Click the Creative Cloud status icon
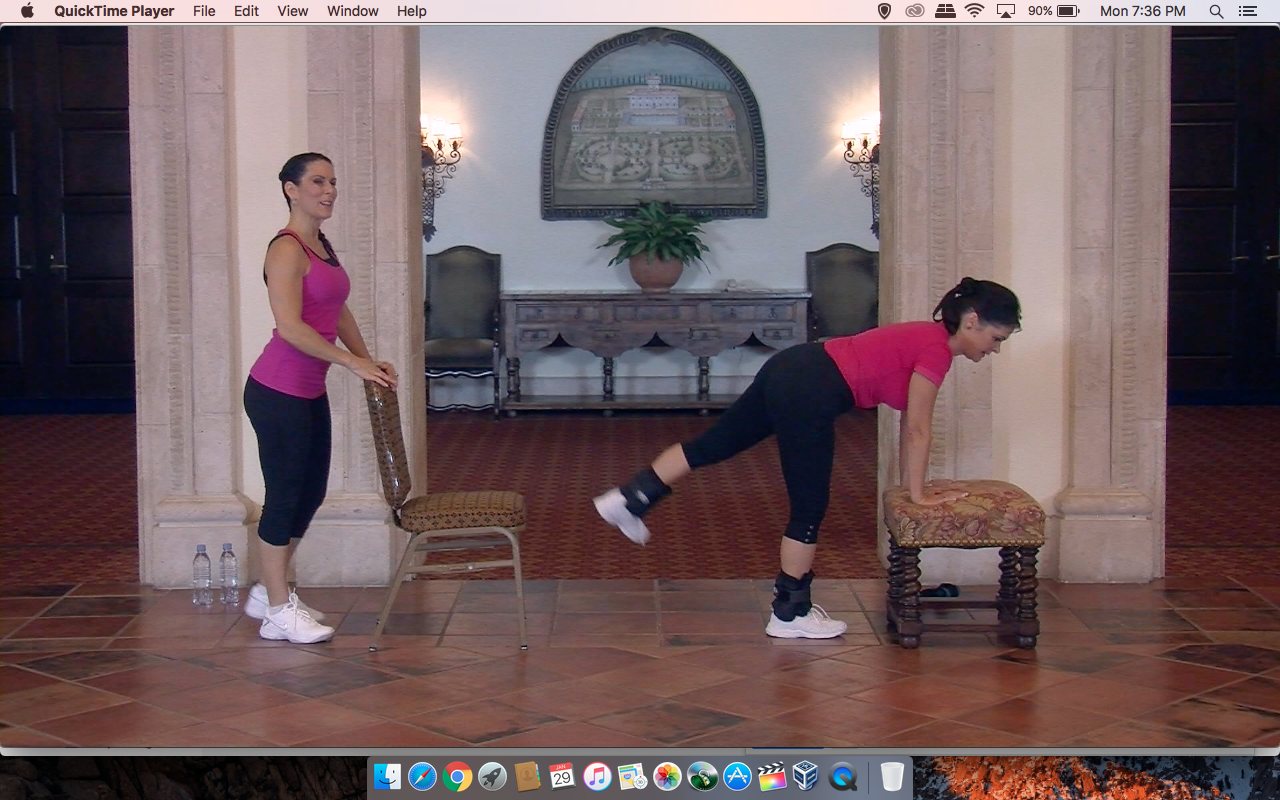Image resolution: width=1280 pixels, height=800 pixels. tap(914, 11)
